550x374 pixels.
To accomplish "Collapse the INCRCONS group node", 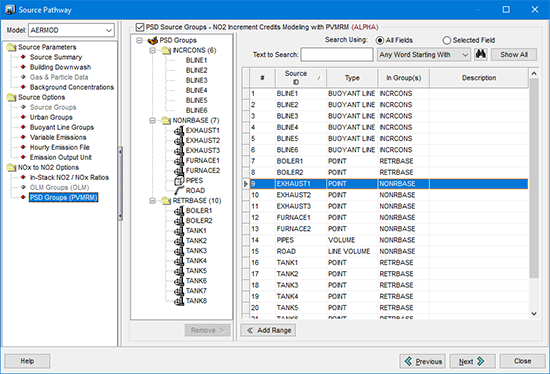I will [153, 51].
